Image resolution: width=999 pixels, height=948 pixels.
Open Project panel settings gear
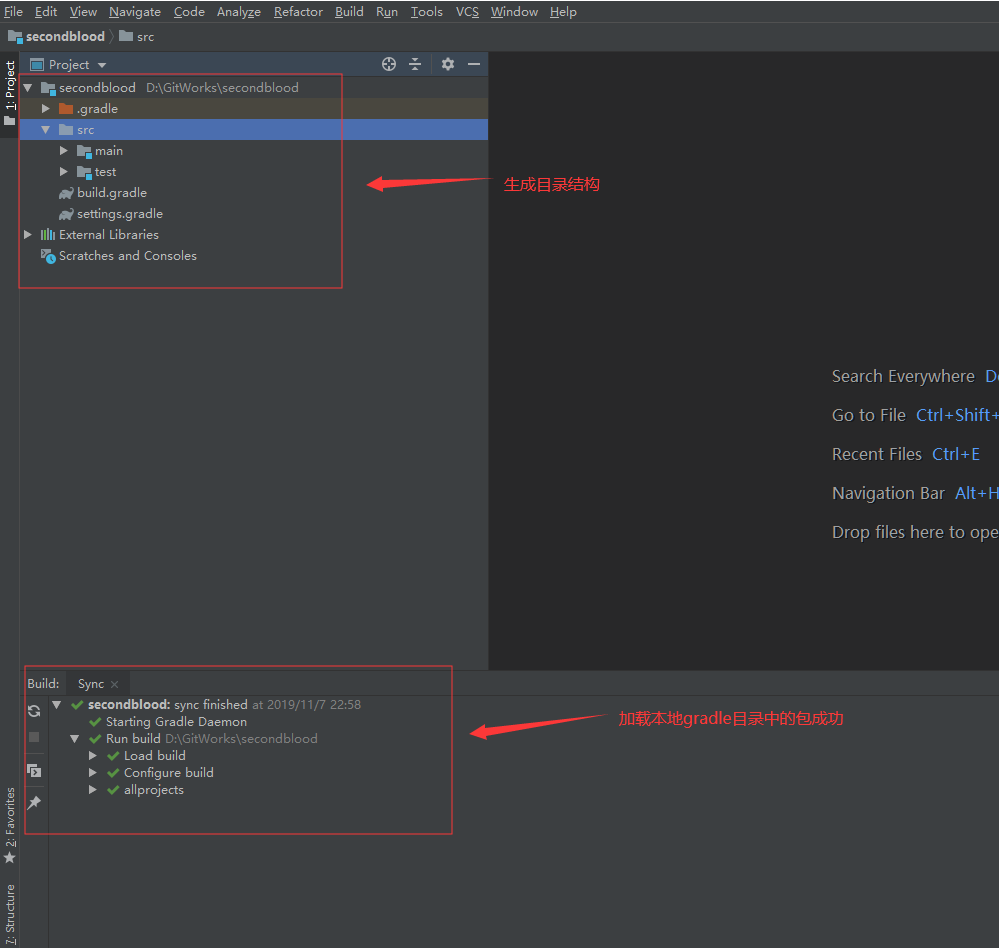click(x=448, y=64)
